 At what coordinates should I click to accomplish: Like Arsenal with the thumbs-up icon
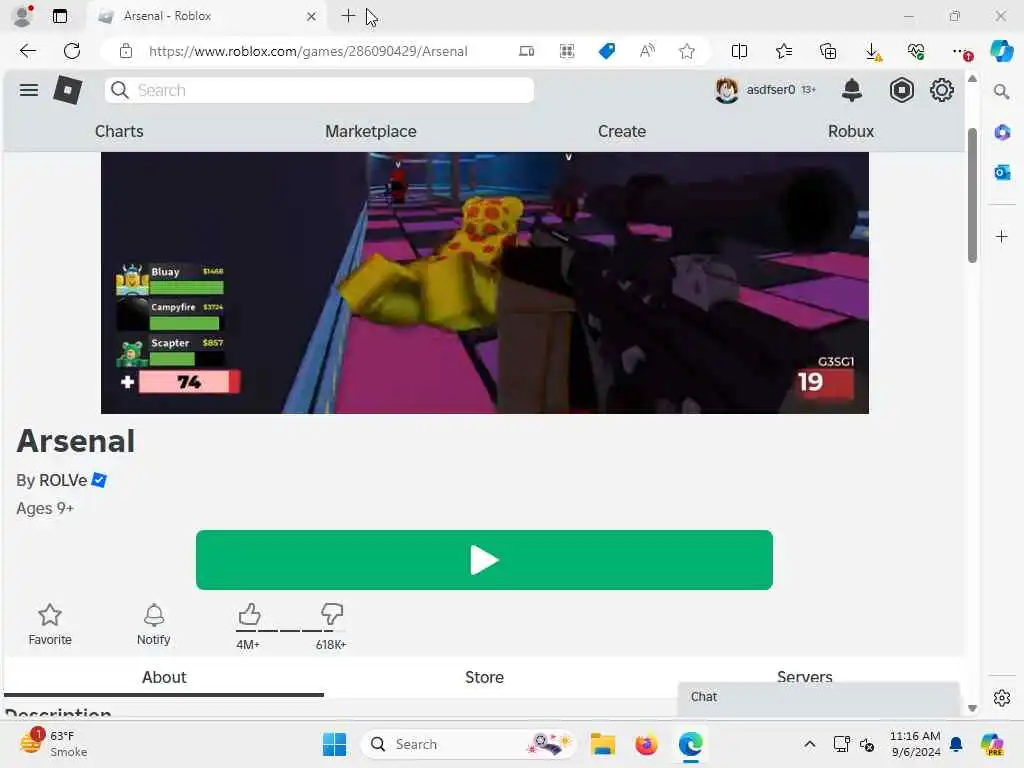249,615
